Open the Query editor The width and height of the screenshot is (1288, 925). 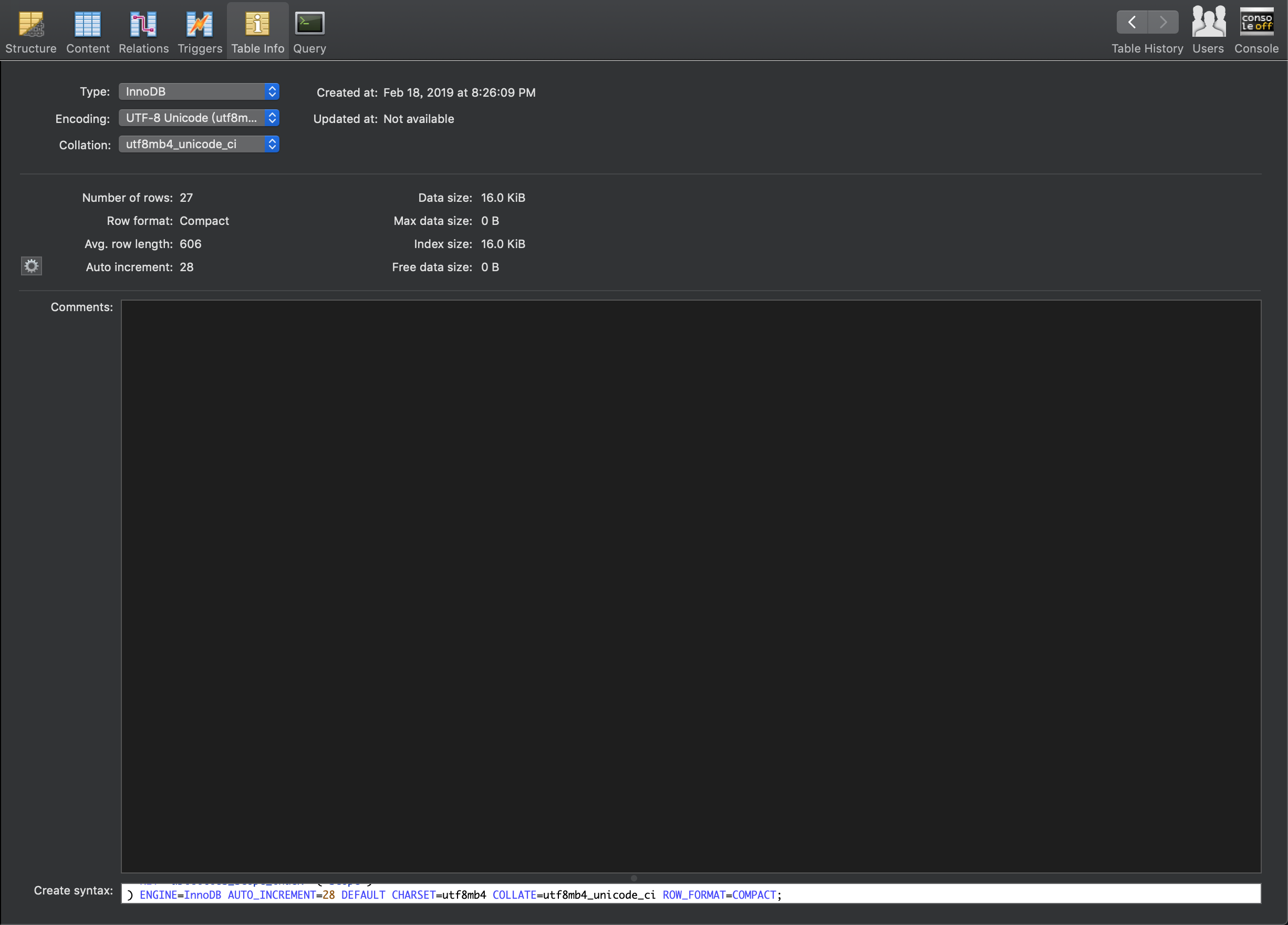(x=309, y=29)
